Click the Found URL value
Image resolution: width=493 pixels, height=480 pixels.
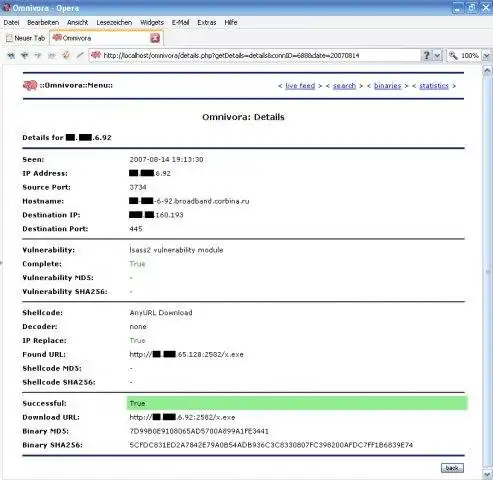click(186, 354)
